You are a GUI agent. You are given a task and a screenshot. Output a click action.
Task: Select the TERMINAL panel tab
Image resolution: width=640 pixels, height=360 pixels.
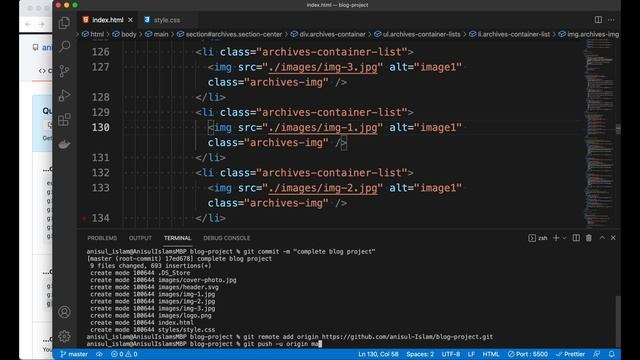click(x=178, y=238)
